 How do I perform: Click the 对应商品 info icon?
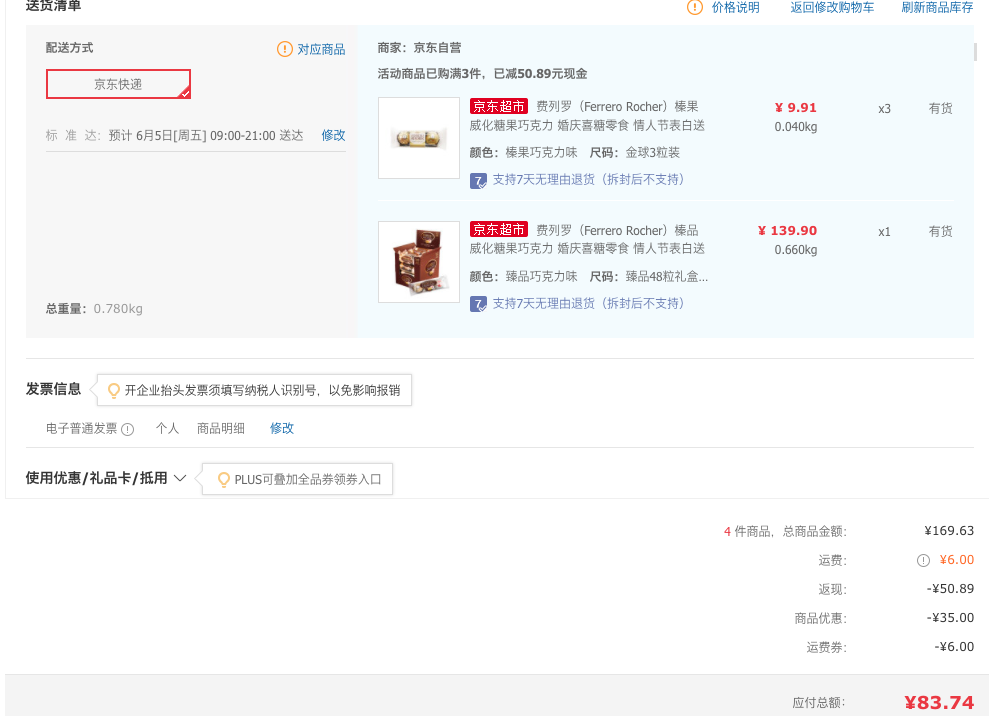[284, 49]
